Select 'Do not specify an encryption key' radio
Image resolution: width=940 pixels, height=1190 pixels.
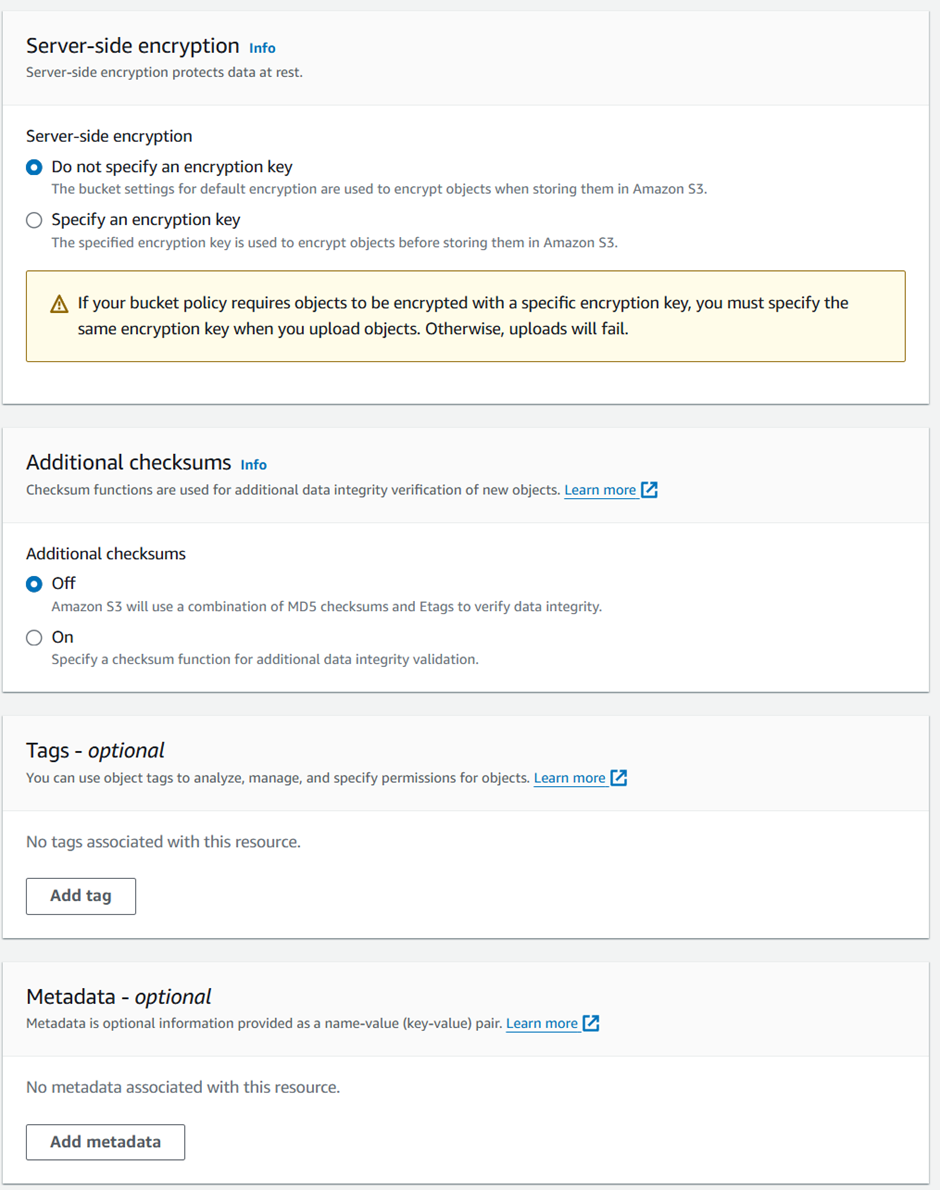pyautogui.click(x=34, y=168)
